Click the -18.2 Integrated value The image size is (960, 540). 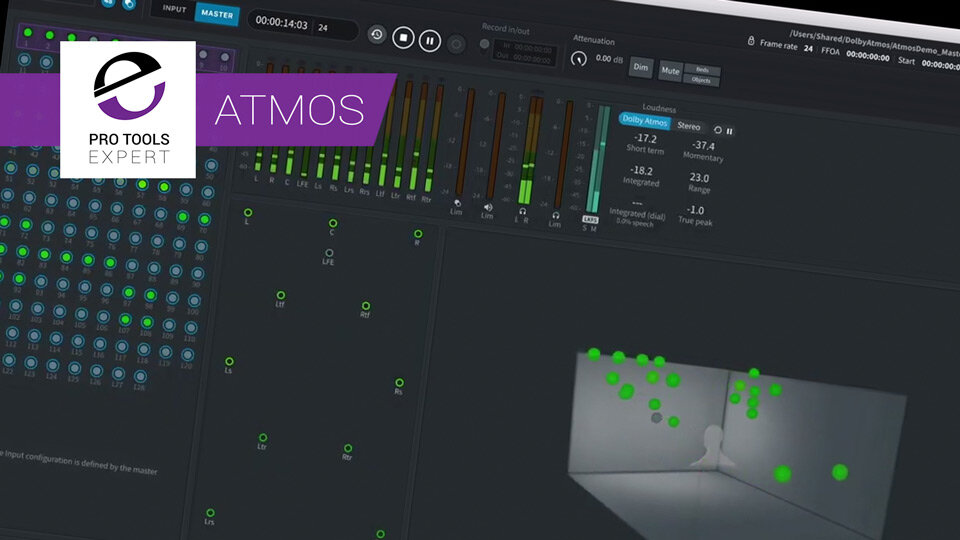point(641,170)
